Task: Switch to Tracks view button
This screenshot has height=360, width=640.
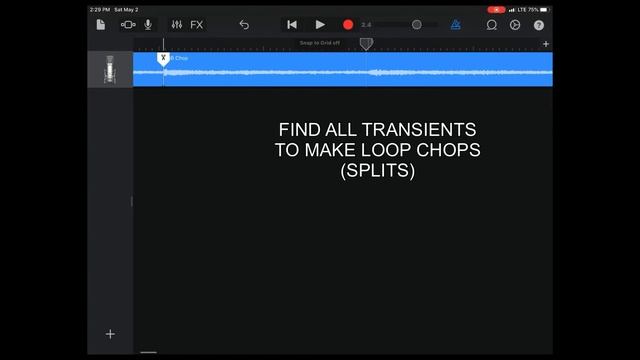Action: click(128, 25)
